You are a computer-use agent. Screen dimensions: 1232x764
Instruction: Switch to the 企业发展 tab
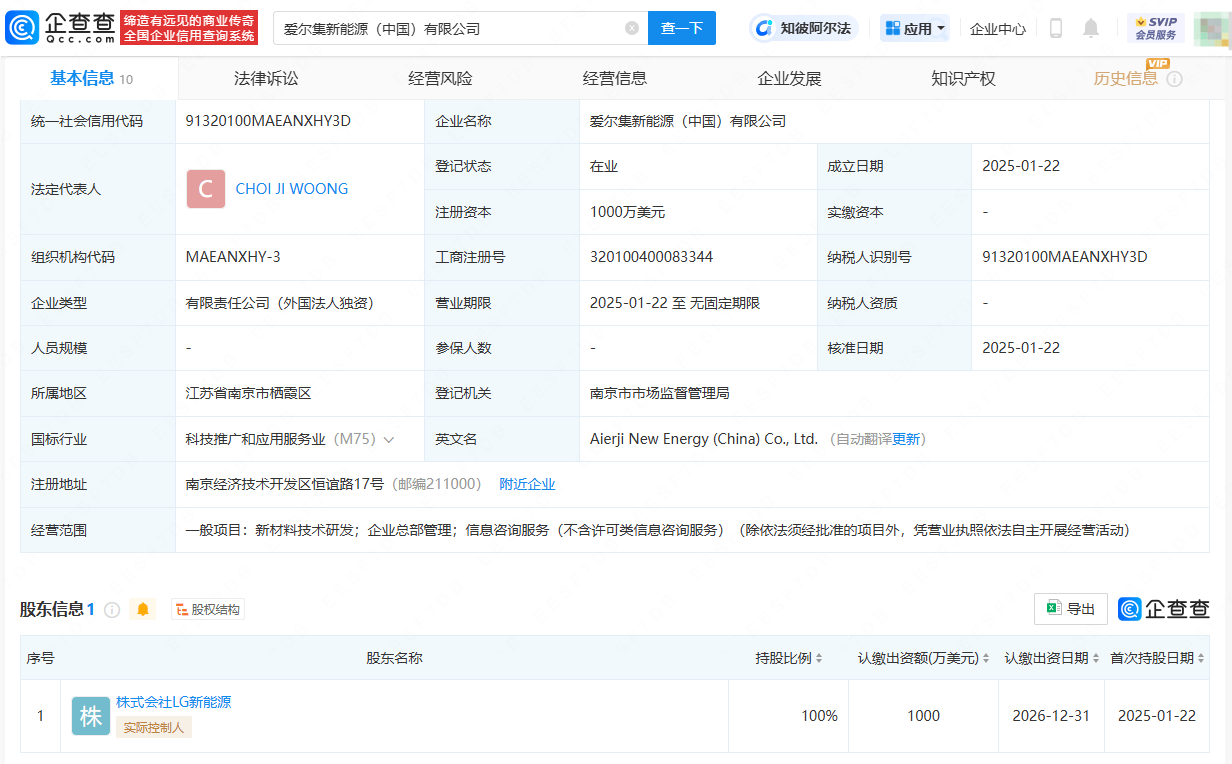[789, 79]
